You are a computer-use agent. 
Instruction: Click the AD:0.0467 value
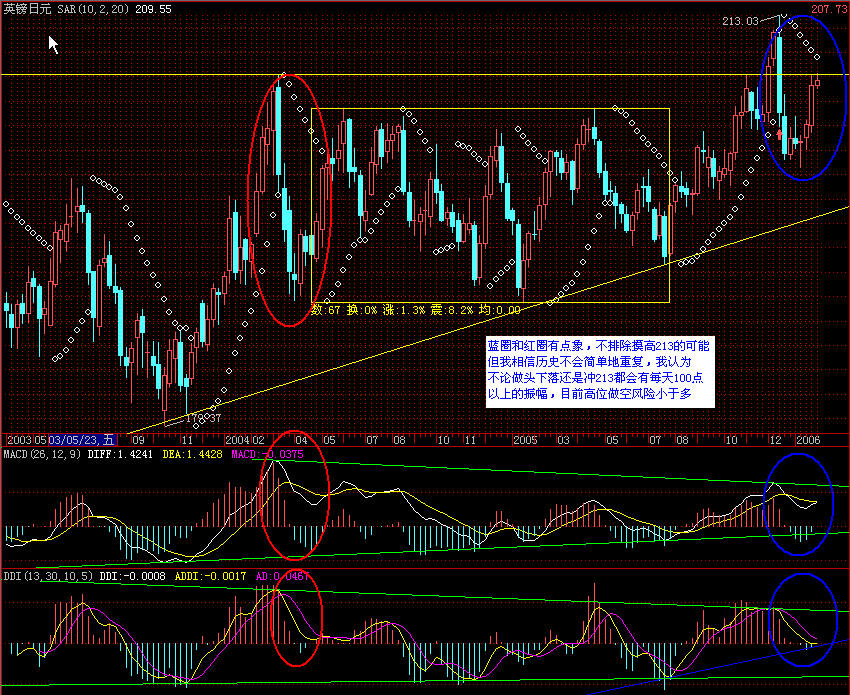tap(282, 576)
